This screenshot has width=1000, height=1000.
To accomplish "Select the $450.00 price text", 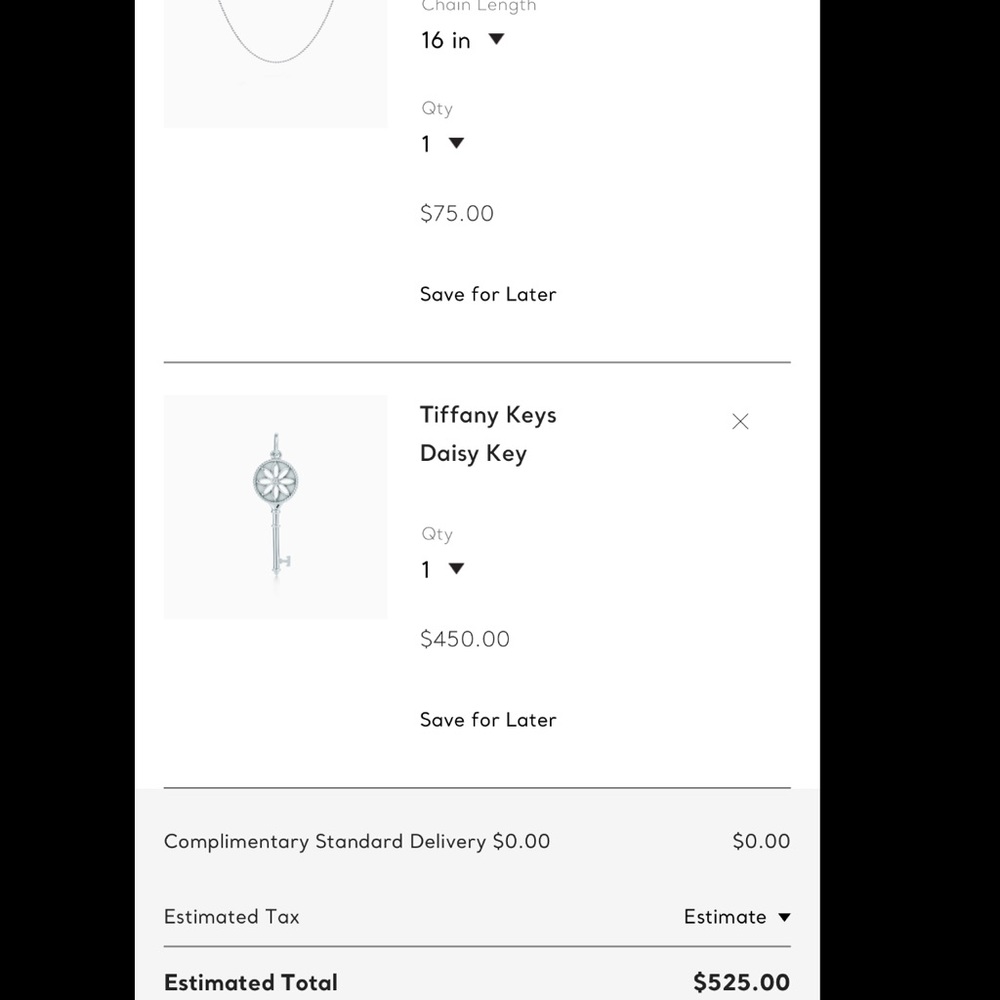I will 465,638.
